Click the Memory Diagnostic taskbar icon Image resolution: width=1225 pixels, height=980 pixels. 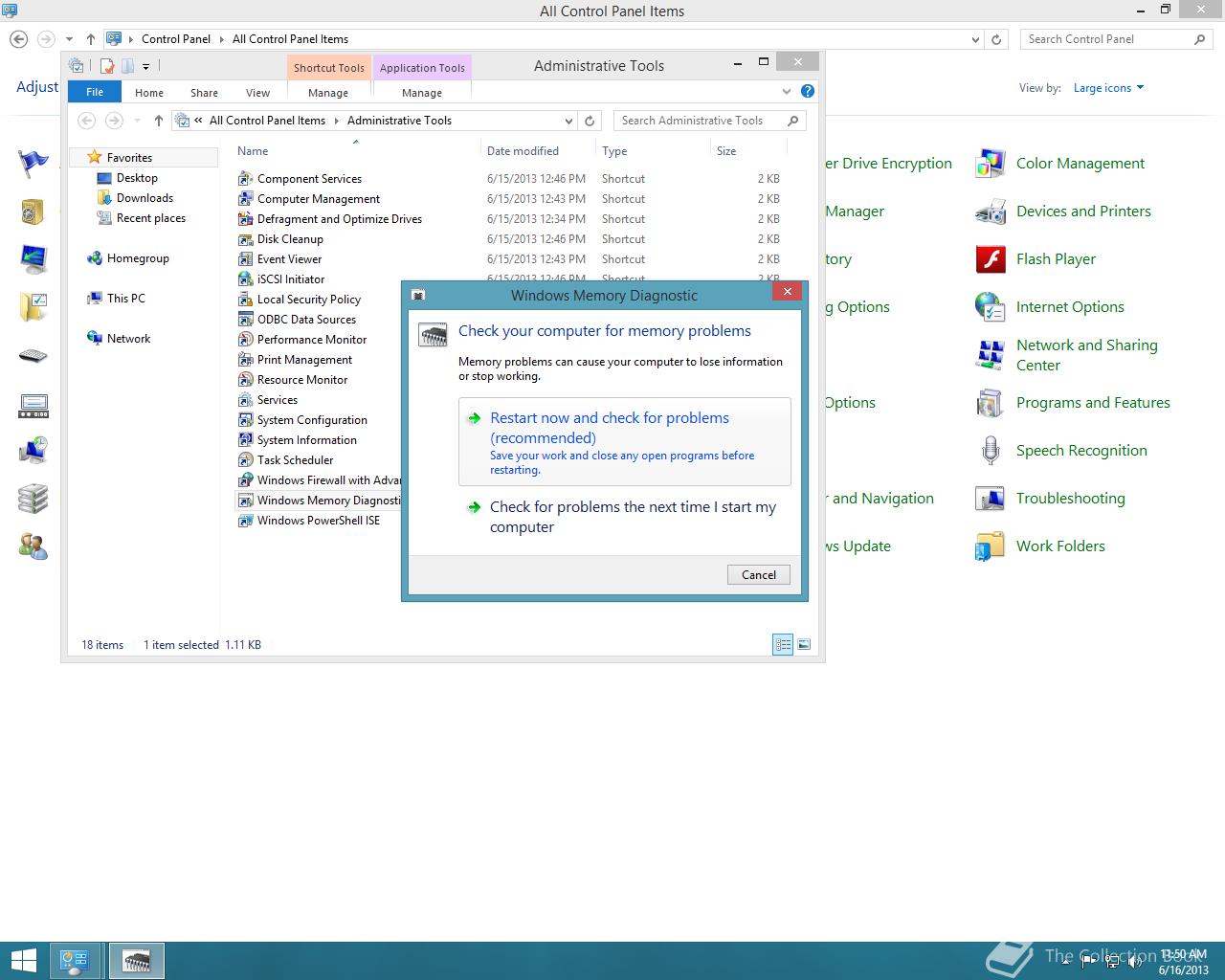pos(137,961)
